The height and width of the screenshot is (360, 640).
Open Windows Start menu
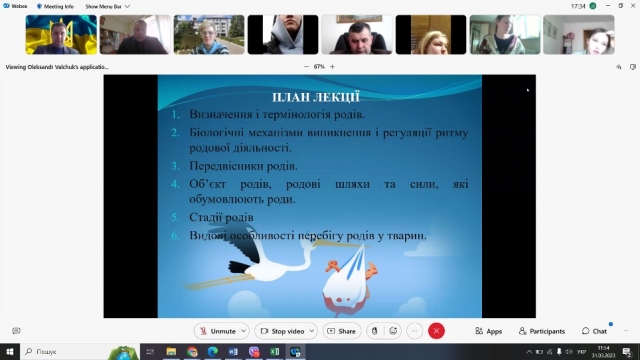(x=10, y=351)
